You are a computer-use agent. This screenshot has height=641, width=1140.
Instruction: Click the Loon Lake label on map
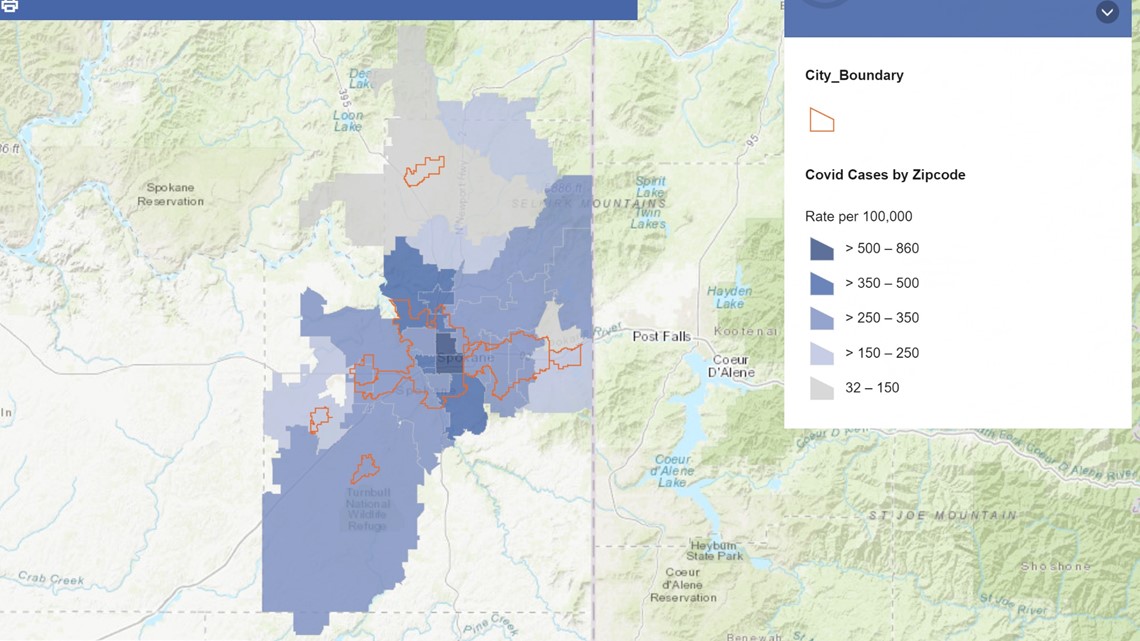348,121
